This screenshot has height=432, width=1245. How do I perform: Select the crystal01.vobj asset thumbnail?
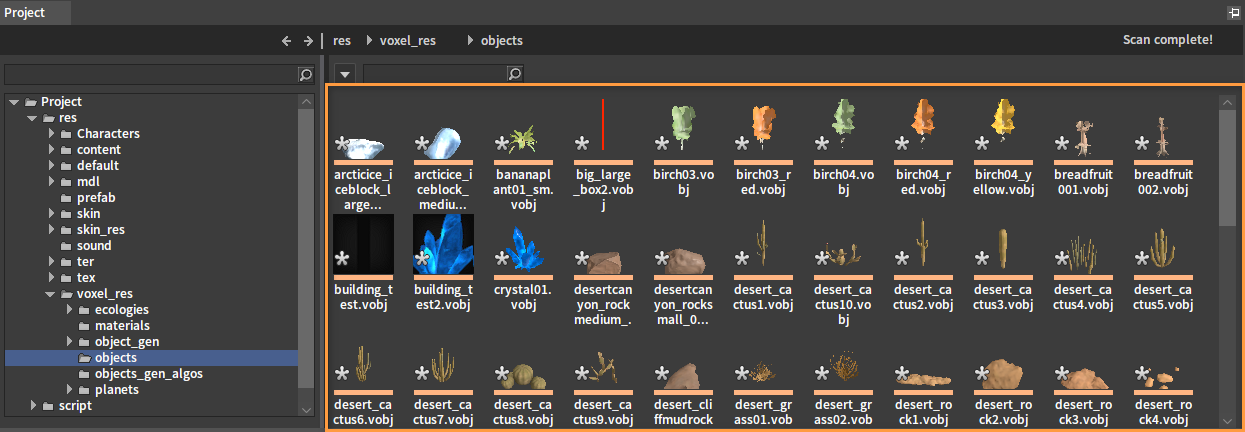click(523, 250)
